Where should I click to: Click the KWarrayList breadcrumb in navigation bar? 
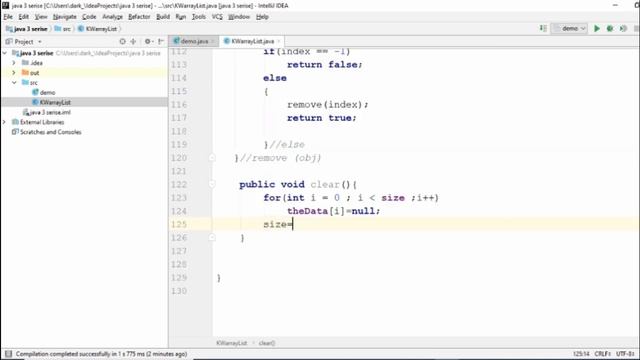pos(98,29)
